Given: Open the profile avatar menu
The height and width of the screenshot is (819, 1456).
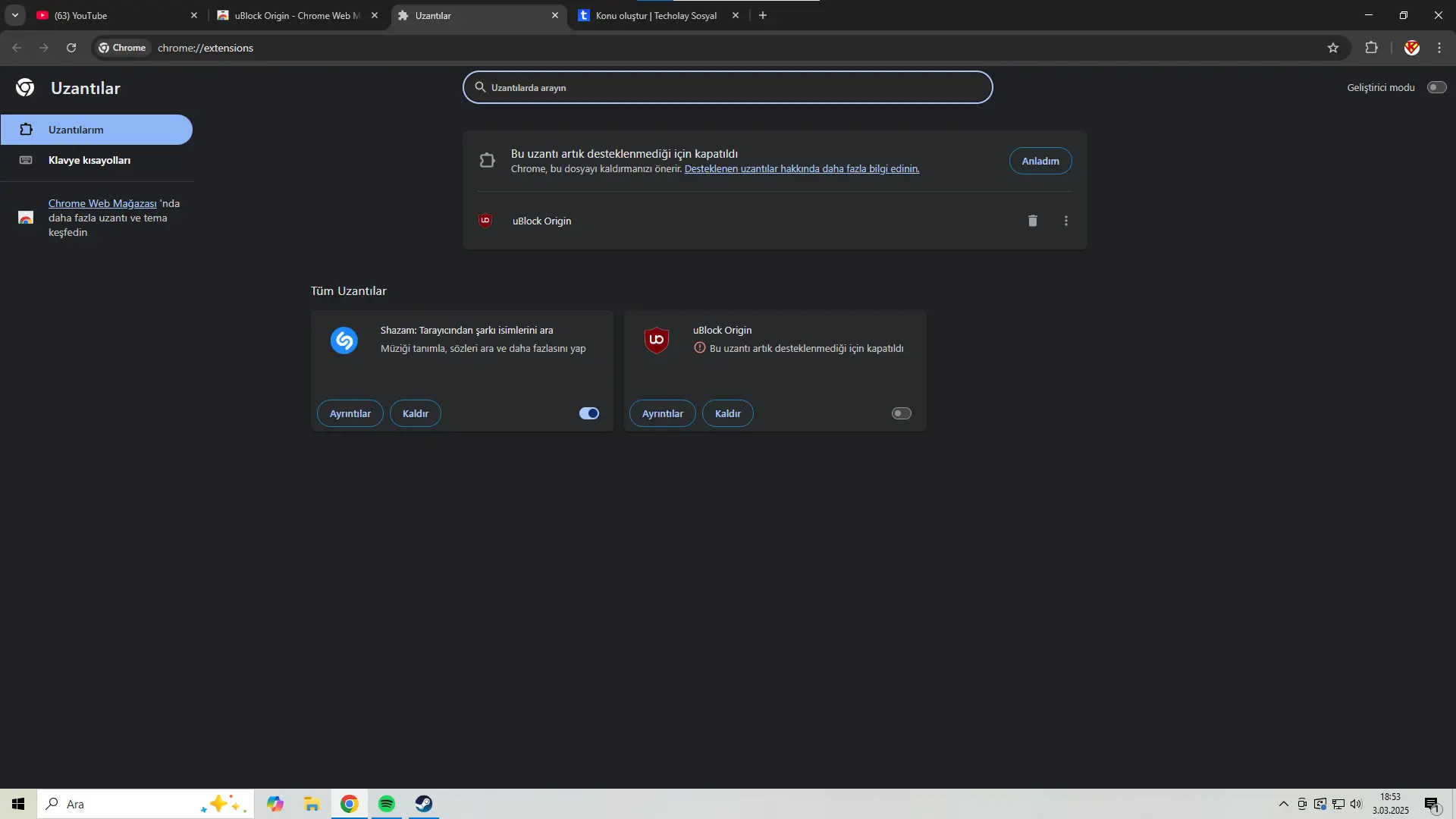Looking at the screenshot, I should click(1411, 48).
